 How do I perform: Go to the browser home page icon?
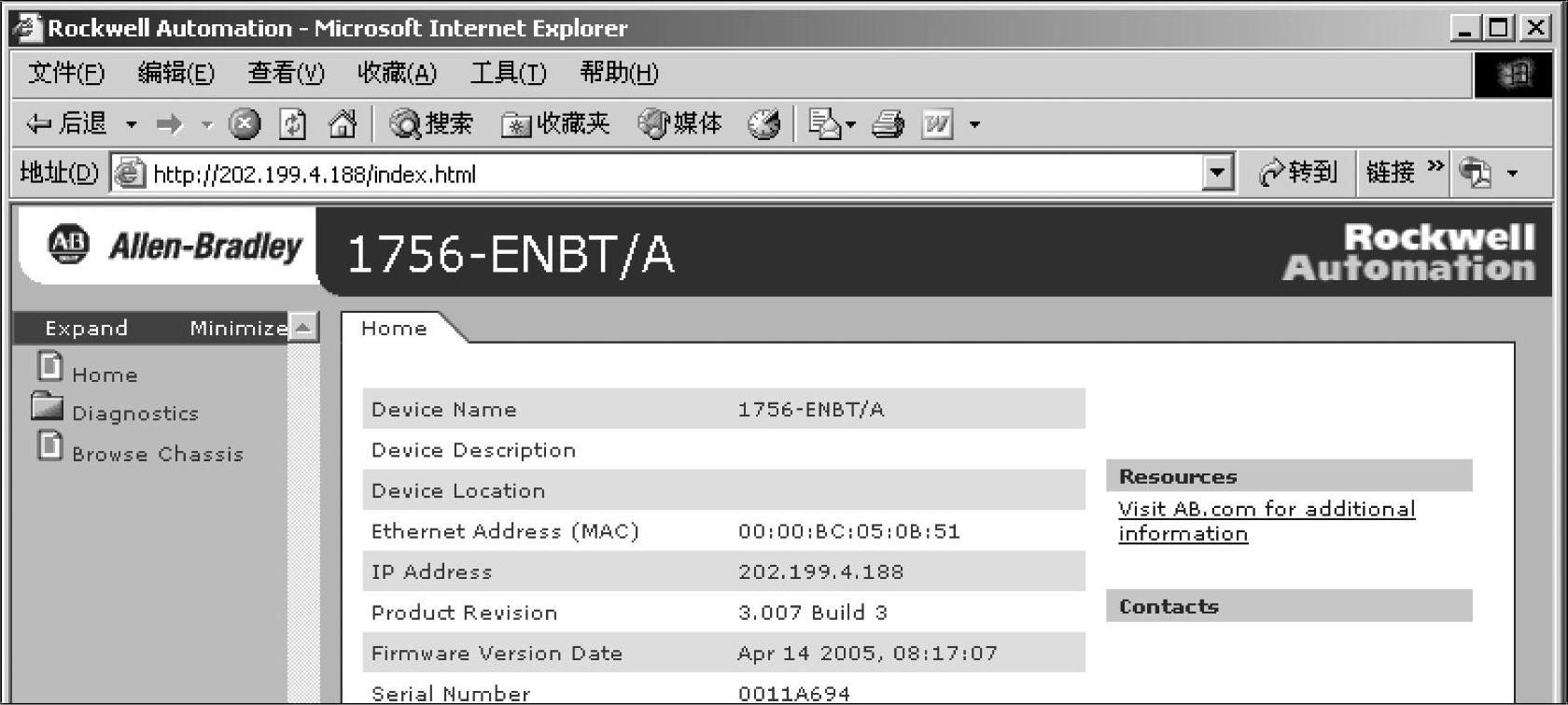(343, 124)
